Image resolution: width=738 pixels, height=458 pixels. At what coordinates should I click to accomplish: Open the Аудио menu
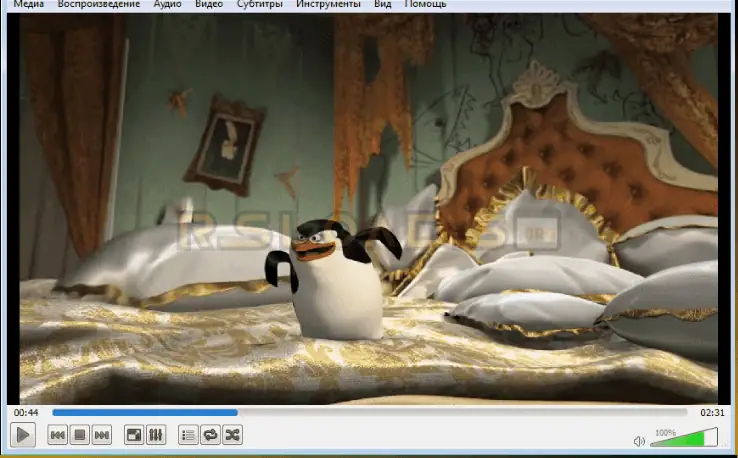coord(168,4)
